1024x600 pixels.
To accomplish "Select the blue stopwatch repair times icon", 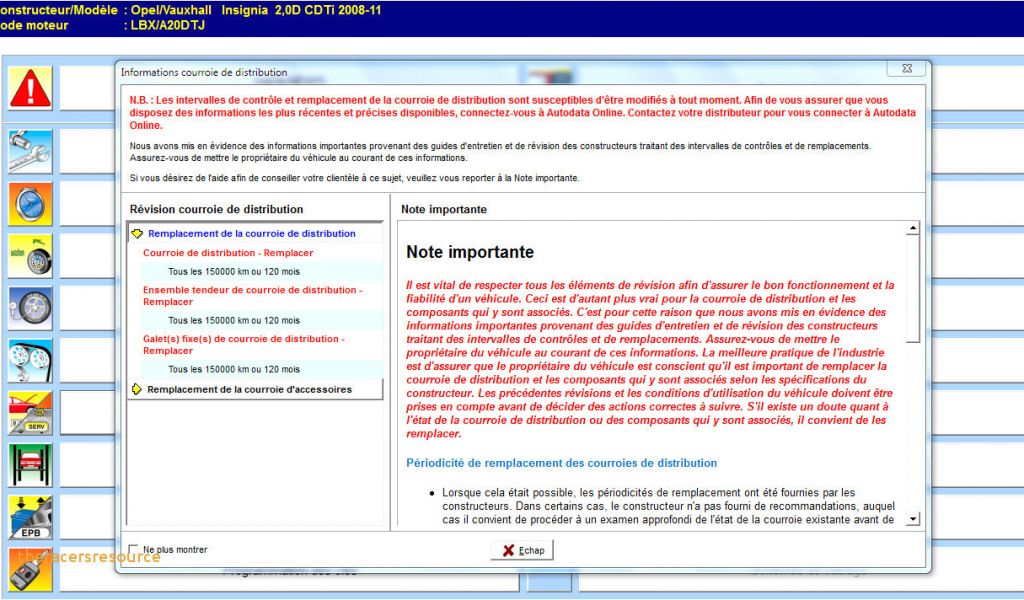I will [x=30, y=204].
